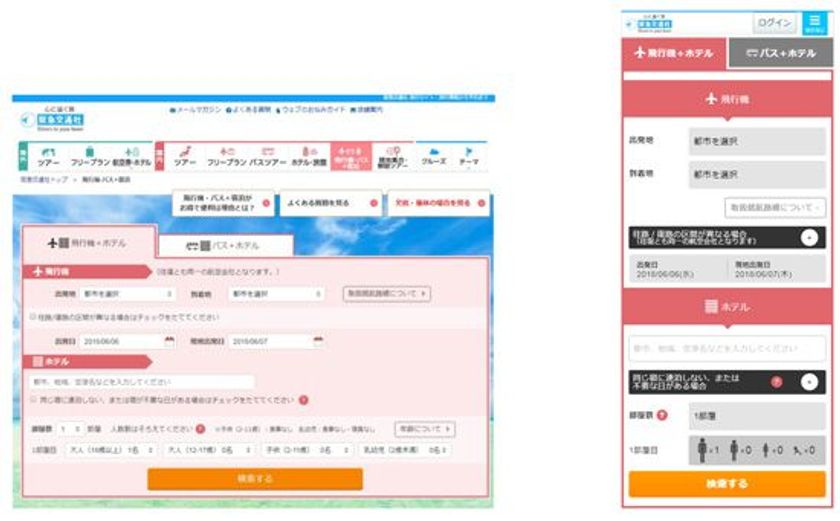Viewport: 840px width, 521px height.
Task: Select domestic フリープラン menu with red icon
Action: [227, 156]
